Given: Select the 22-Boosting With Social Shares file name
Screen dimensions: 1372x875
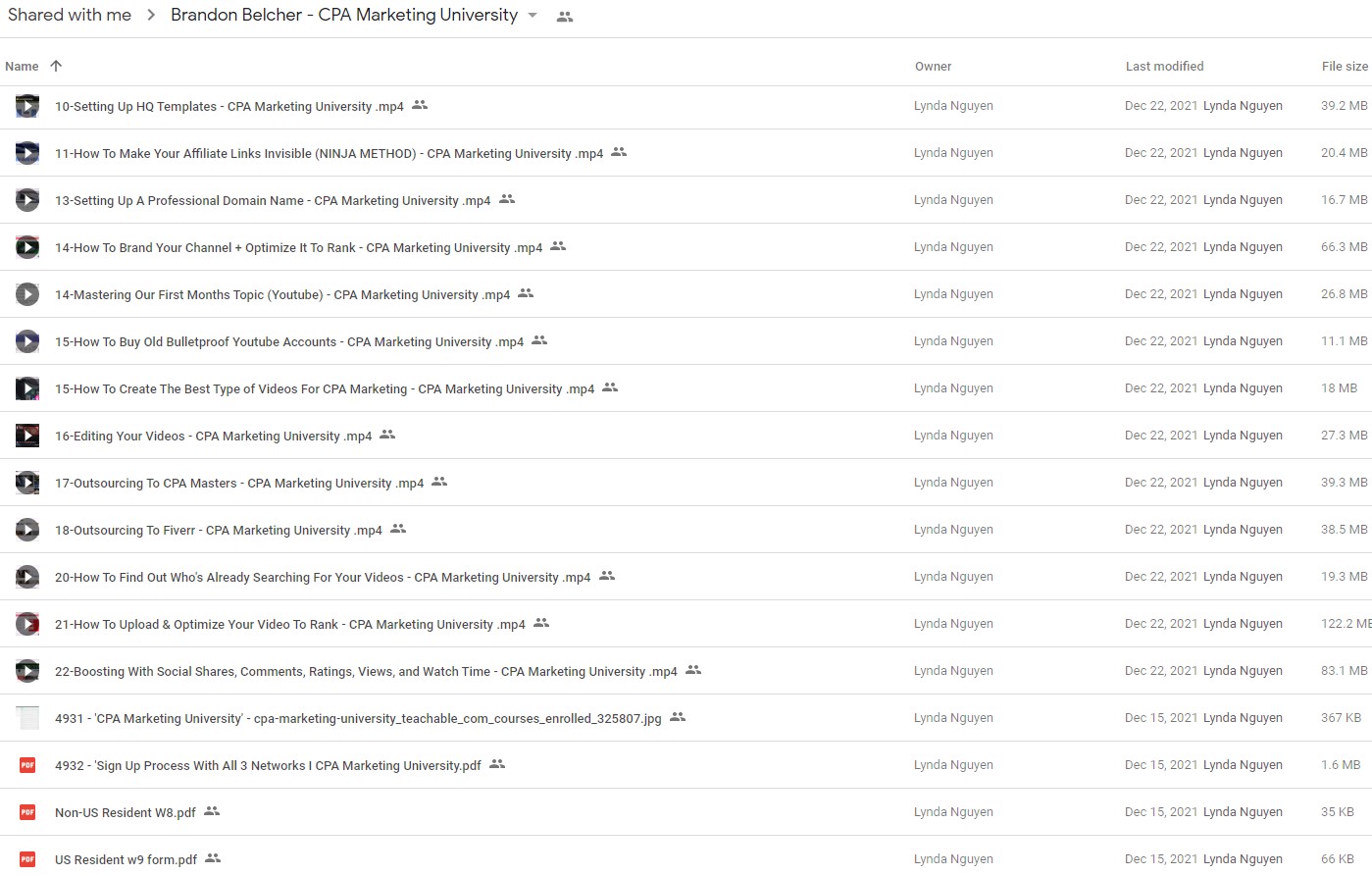Looking at the screenshot, I should 366,672.
